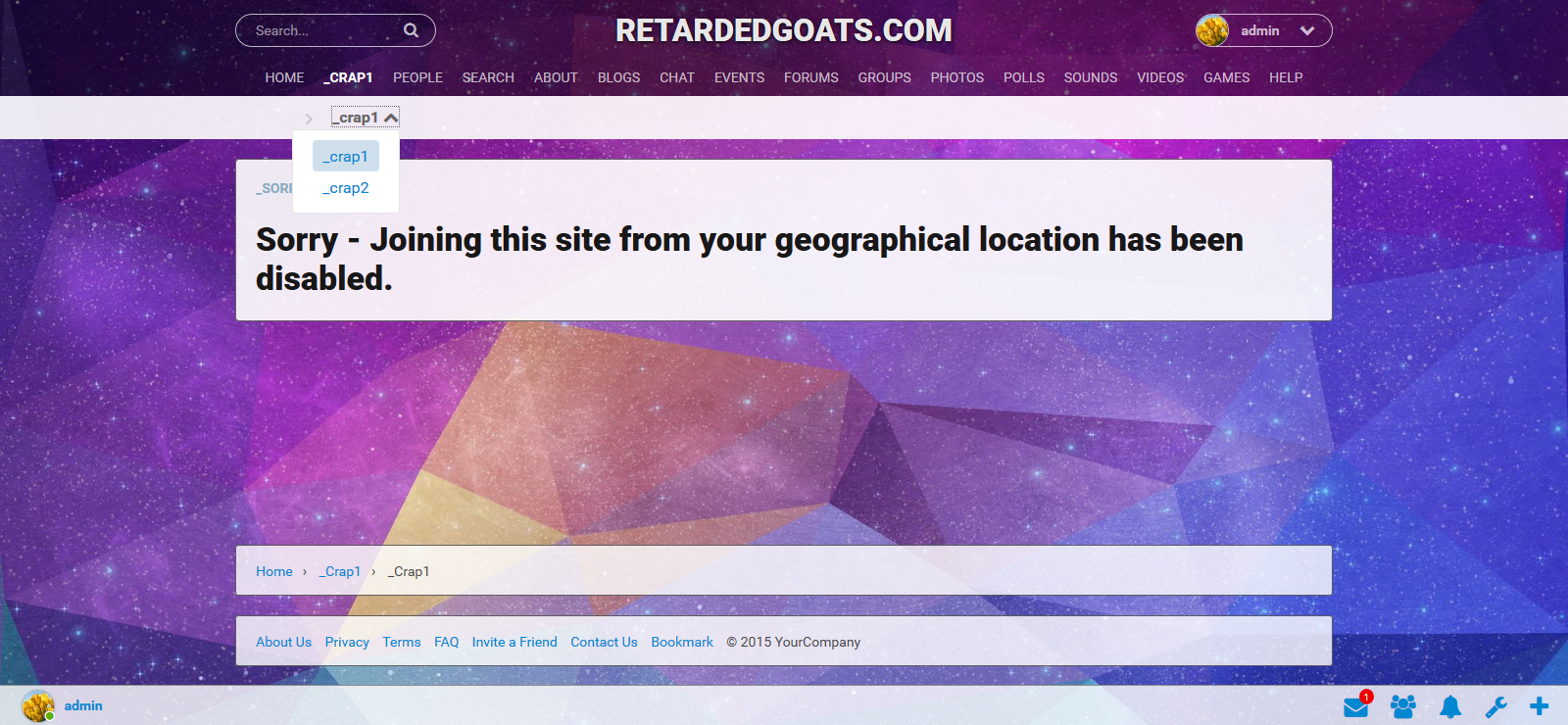Click the 2015 YourCompany copyright text
The height and width of the screenshot is (725, 1568).
[x=794, y=642]
